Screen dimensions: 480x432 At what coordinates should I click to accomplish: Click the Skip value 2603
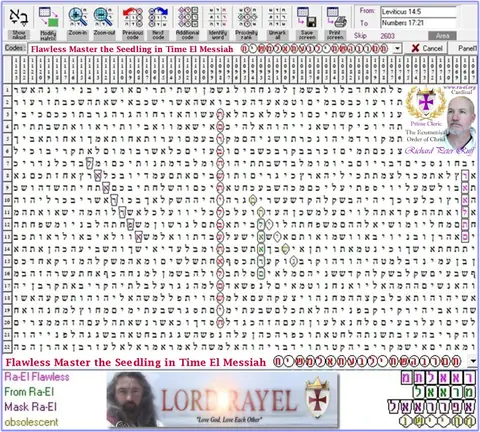pyautogui.click(x=388, y=36)
